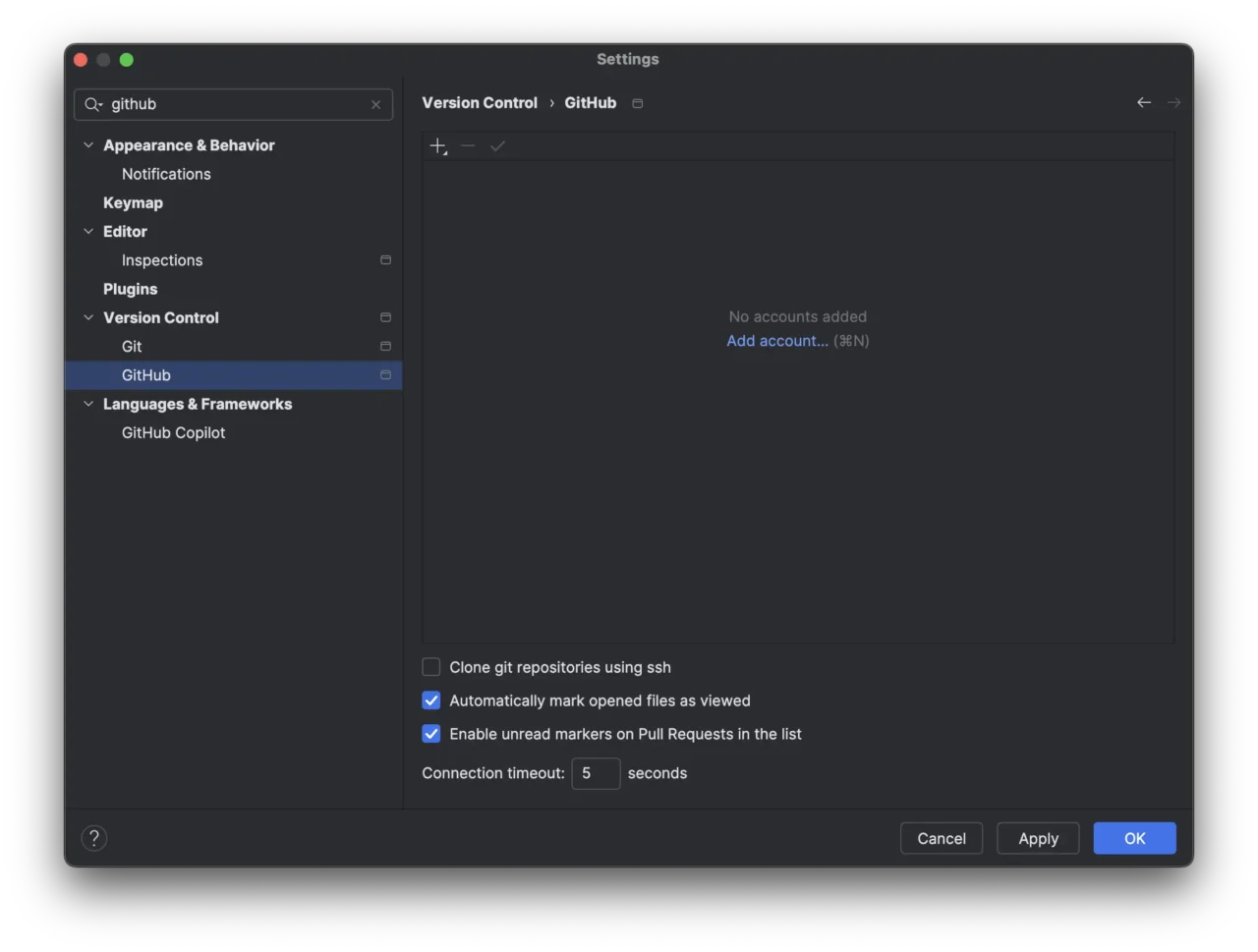Enable Clone git repositories using ssh
The height and width of the screenshot is (952, 1258).
(x=431, y=667)
